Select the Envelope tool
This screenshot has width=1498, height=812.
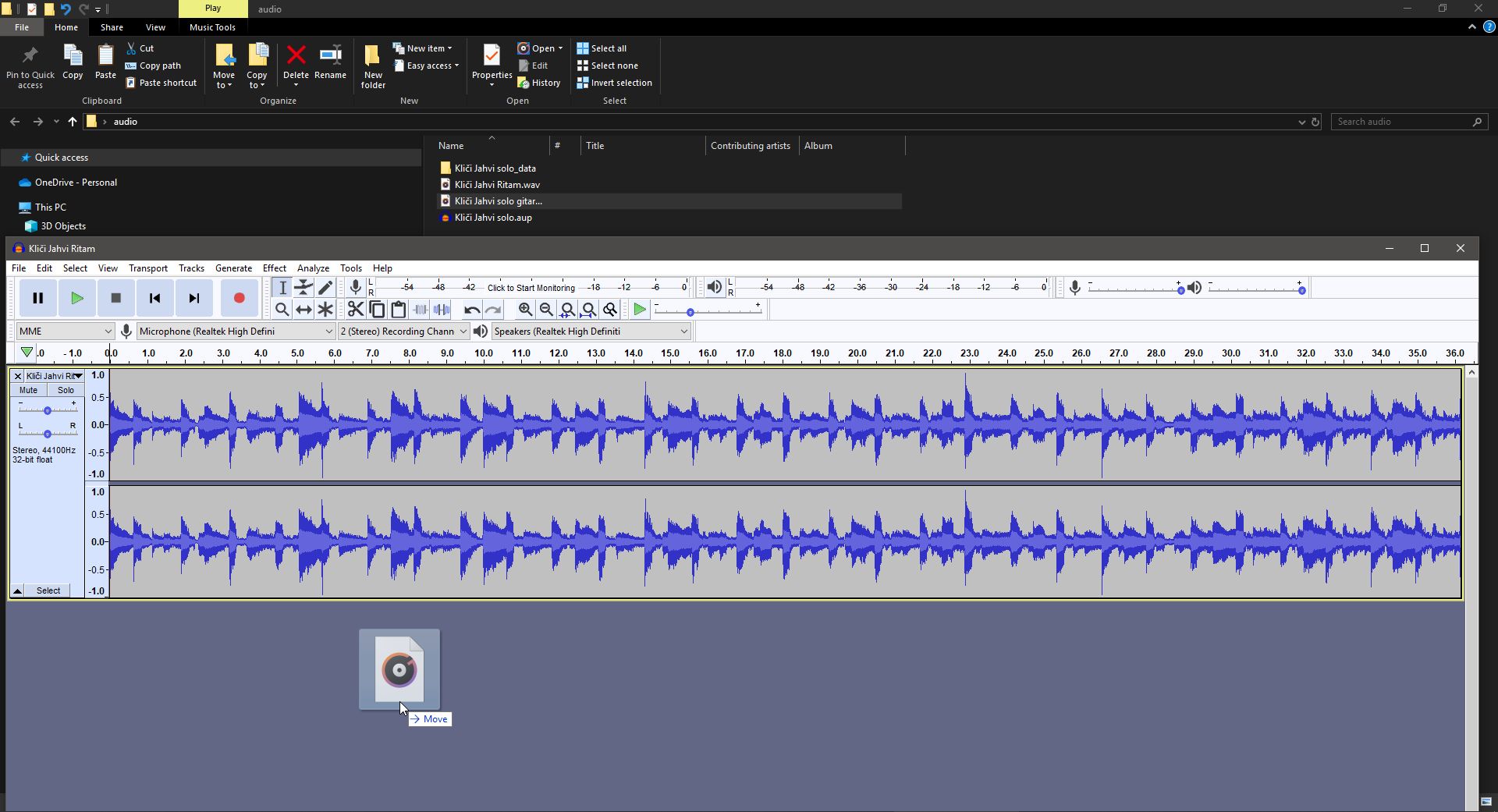pos(304,288)
